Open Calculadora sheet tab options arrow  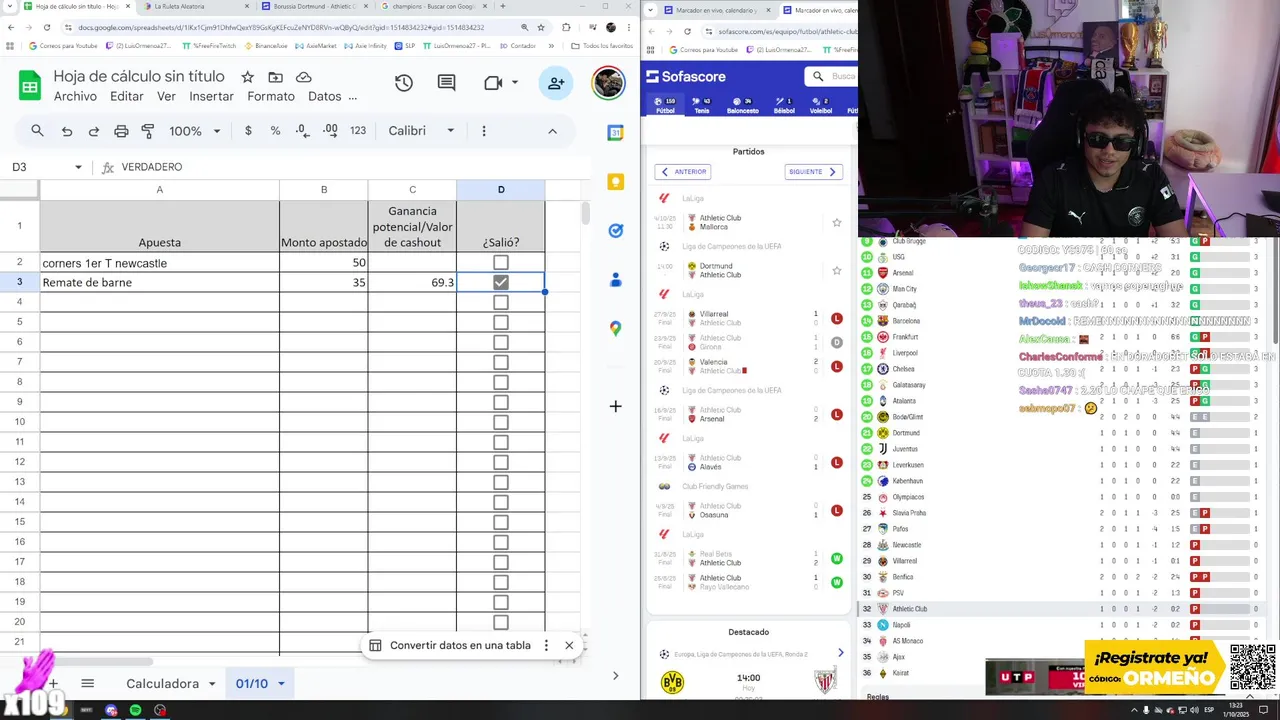tap(212, 684)
